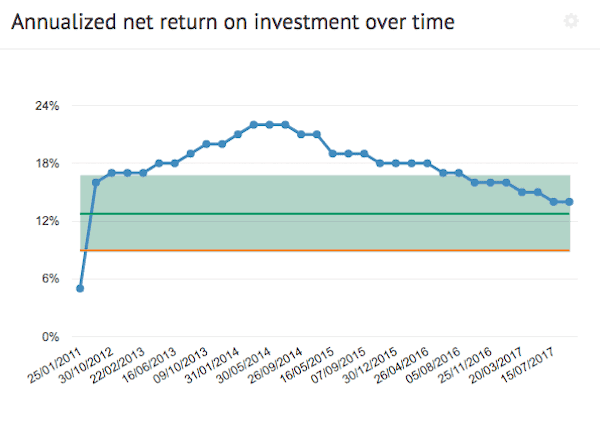Click the 24% y-axis label

(49, 106)
